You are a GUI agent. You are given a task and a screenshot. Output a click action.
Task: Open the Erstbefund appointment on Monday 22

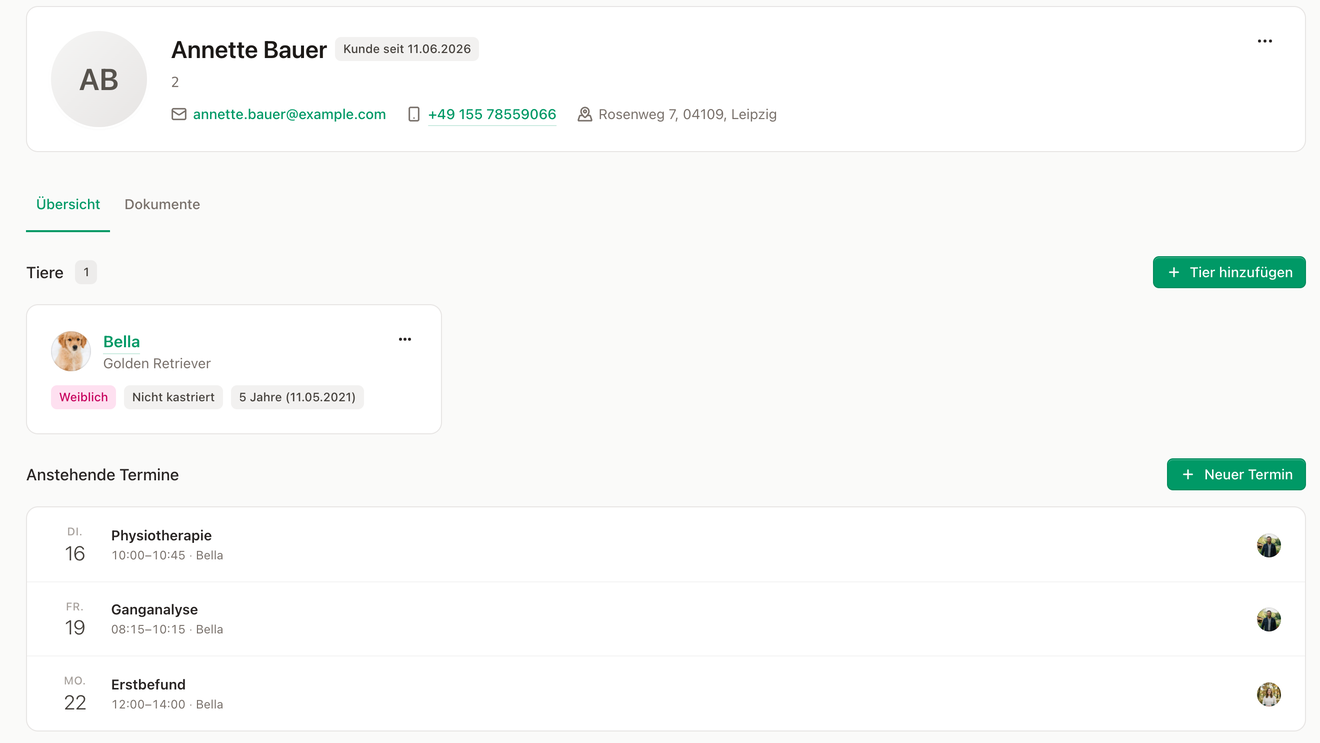click(666, 694)
